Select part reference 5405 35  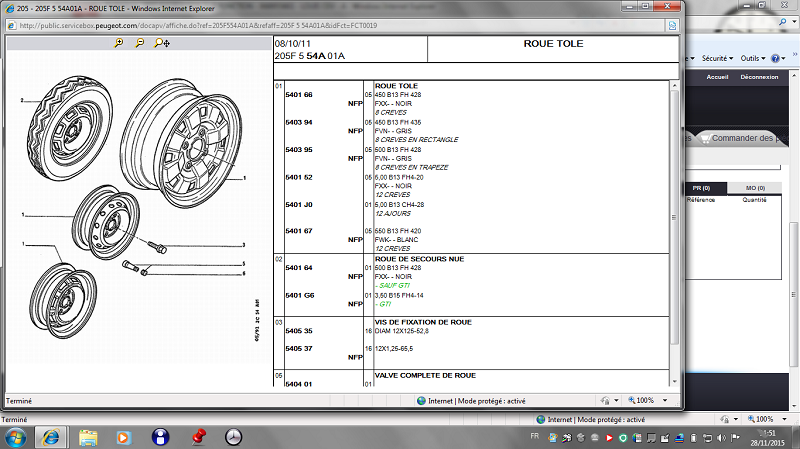(299, 331)
